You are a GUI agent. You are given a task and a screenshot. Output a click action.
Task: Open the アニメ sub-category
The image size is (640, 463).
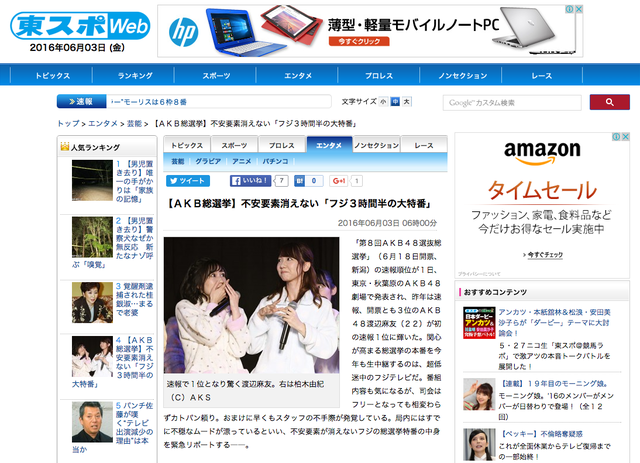pyautogui.click(x=242, y=161)
